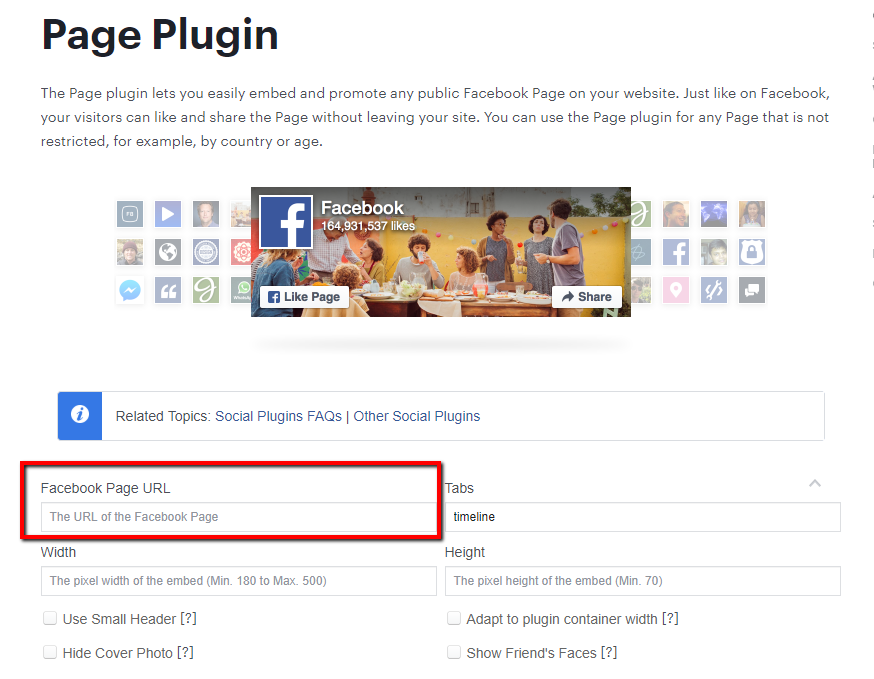
Task: Open the Other Social Plugins link
Action: (417, 416)
